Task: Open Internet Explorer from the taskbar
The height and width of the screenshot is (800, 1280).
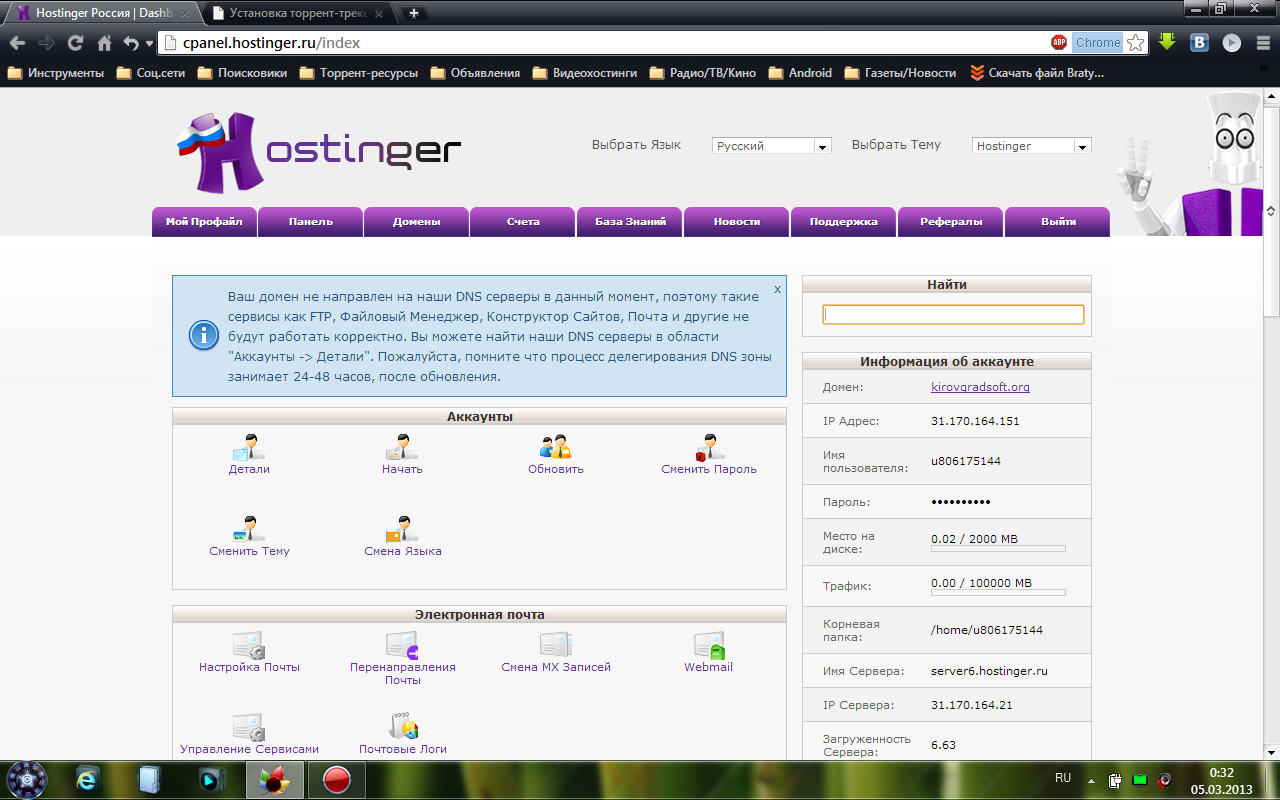Action: [x=88, y=780]
